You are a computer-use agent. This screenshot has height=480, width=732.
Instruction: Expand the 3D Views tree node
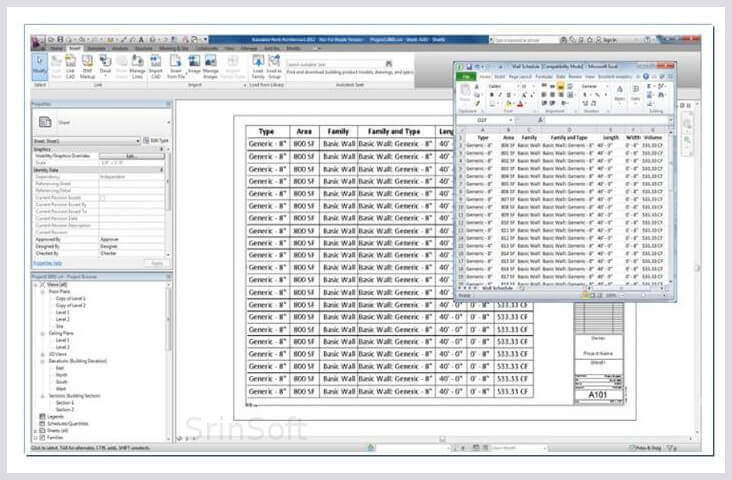pos(42,354)
